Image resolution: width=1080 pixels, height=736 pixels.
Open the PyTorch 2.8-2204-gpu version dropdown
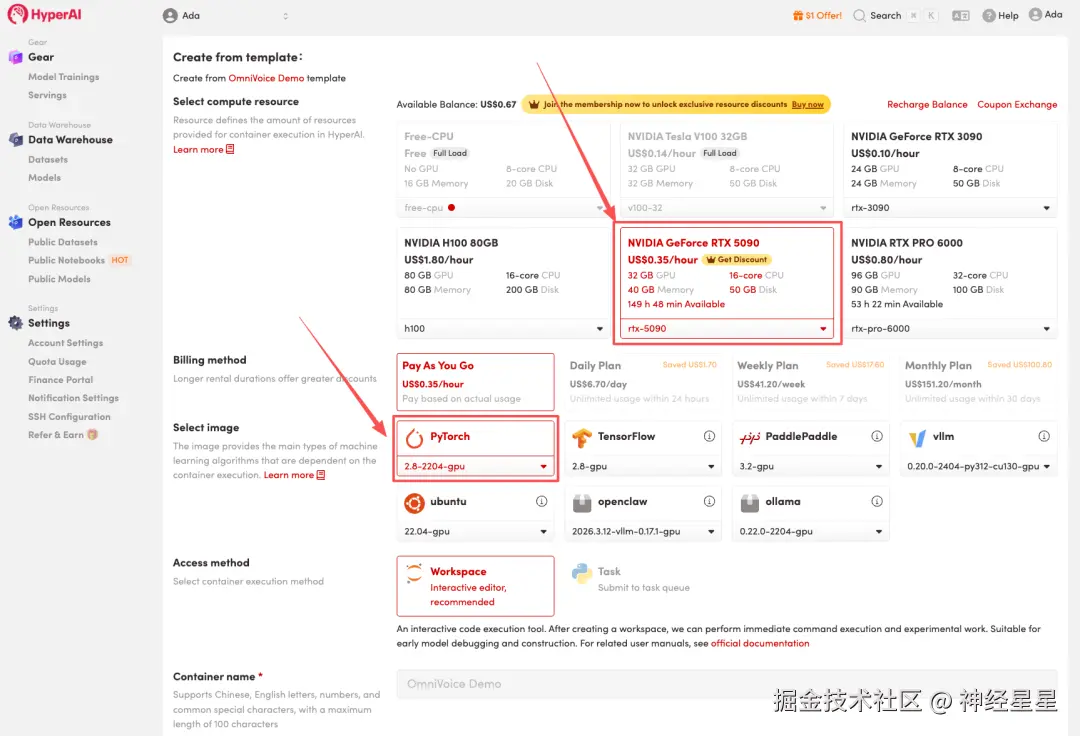coord(475,467)
